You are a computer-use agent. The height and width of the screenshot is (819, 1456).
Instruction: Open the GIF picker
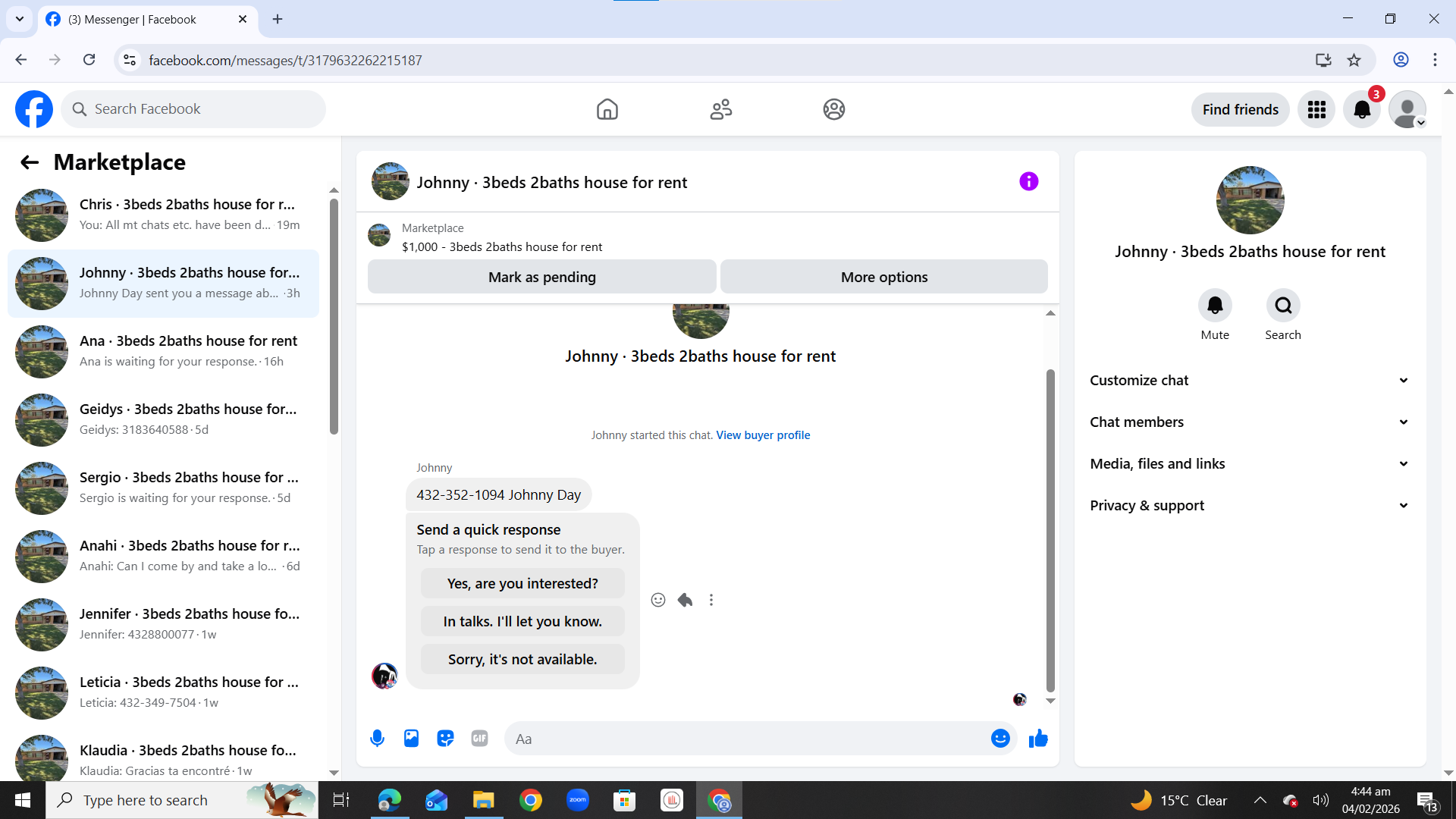point(479,739)
